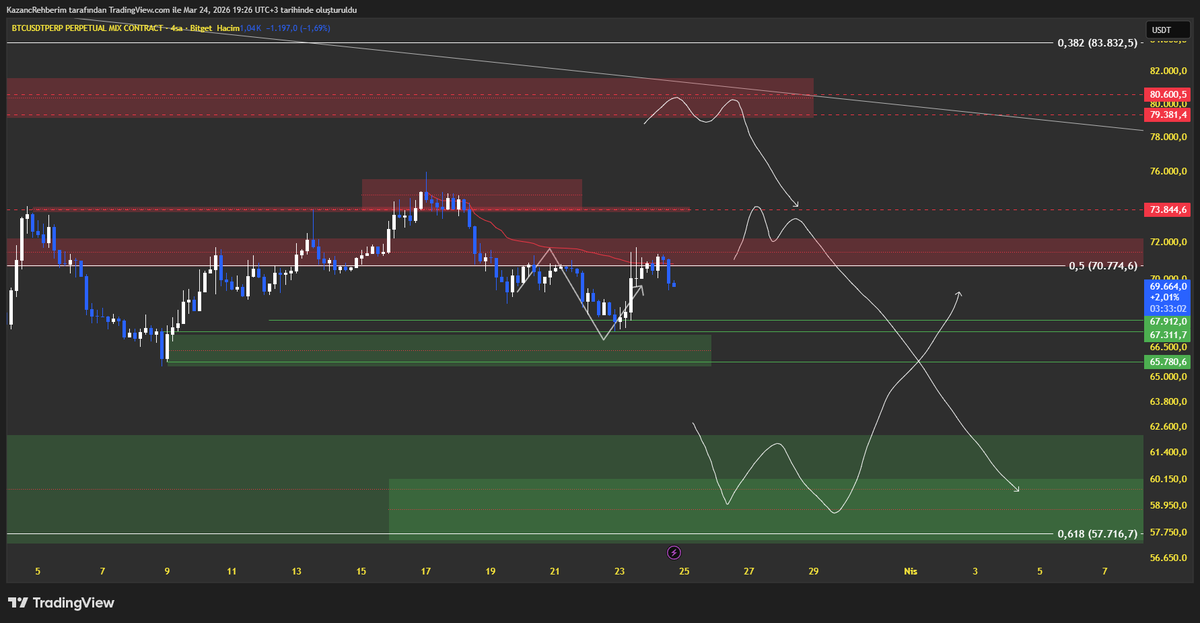This screenshot has width=1200, height=623.
Task: Click the change value −1.197,0 (−1,69%)
Action: click(x=297, y=28)
